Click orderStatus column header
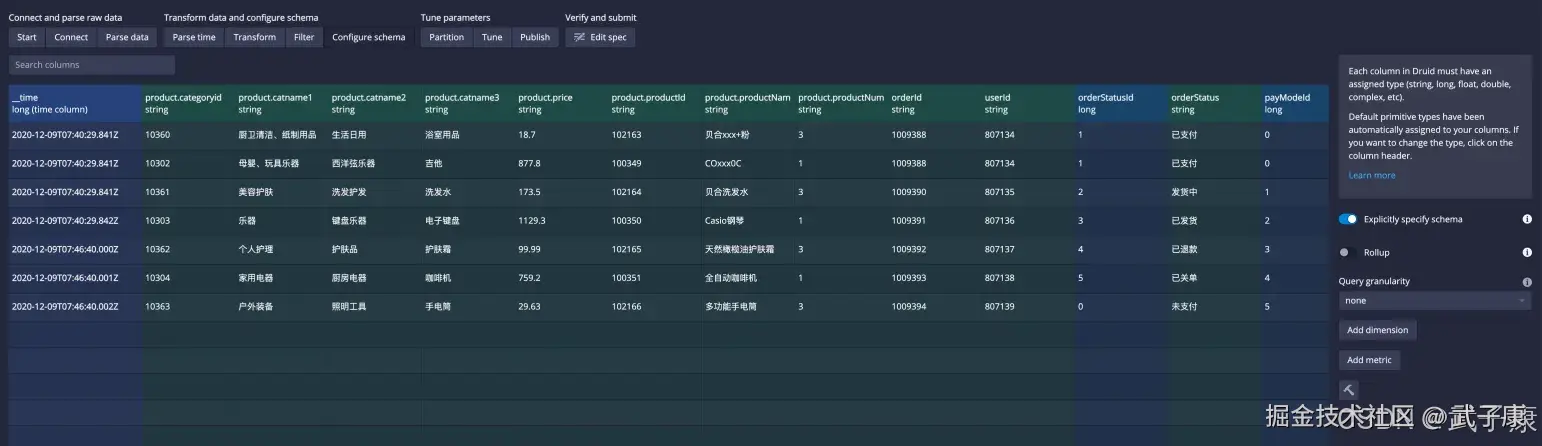Screen dimensions: 1542x446 [1214, 104]
